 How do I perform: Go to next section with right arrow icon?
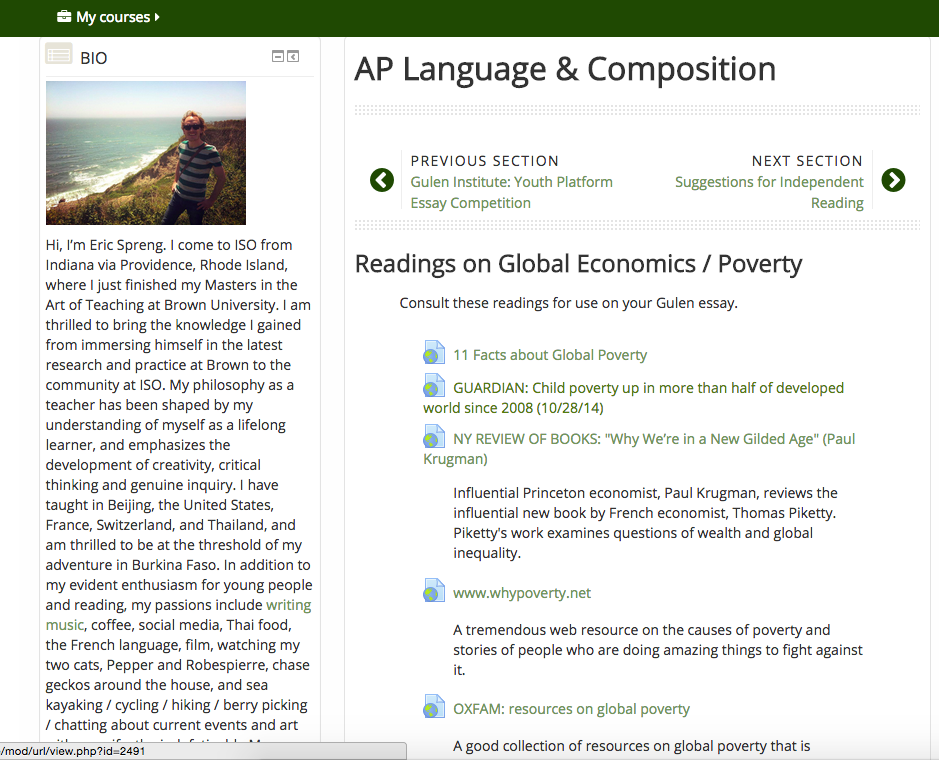tap(893, 180)
